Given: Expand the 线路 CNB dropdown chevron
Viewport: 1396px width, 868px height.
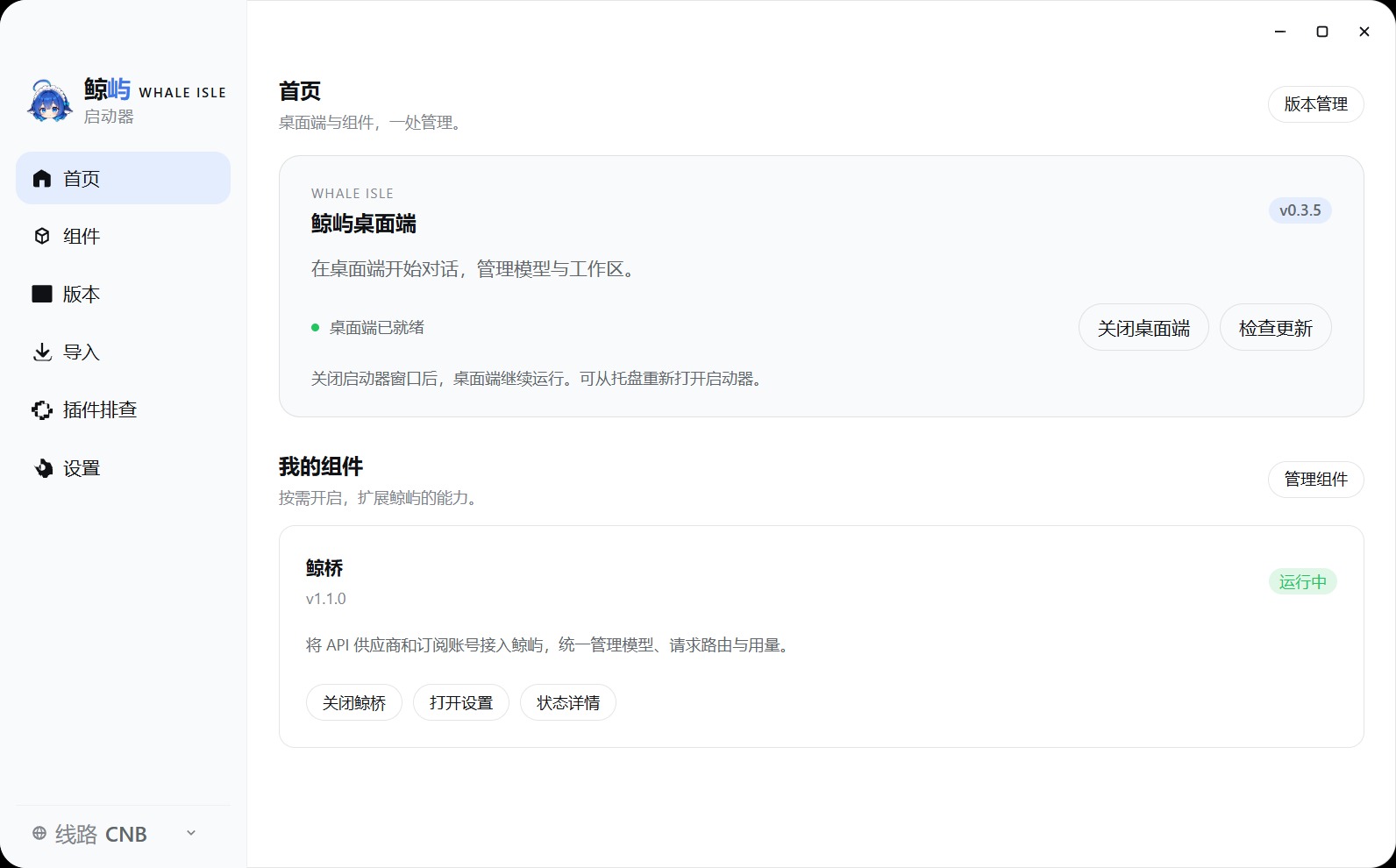Looking at the screenshot, I should pos(191,833).
